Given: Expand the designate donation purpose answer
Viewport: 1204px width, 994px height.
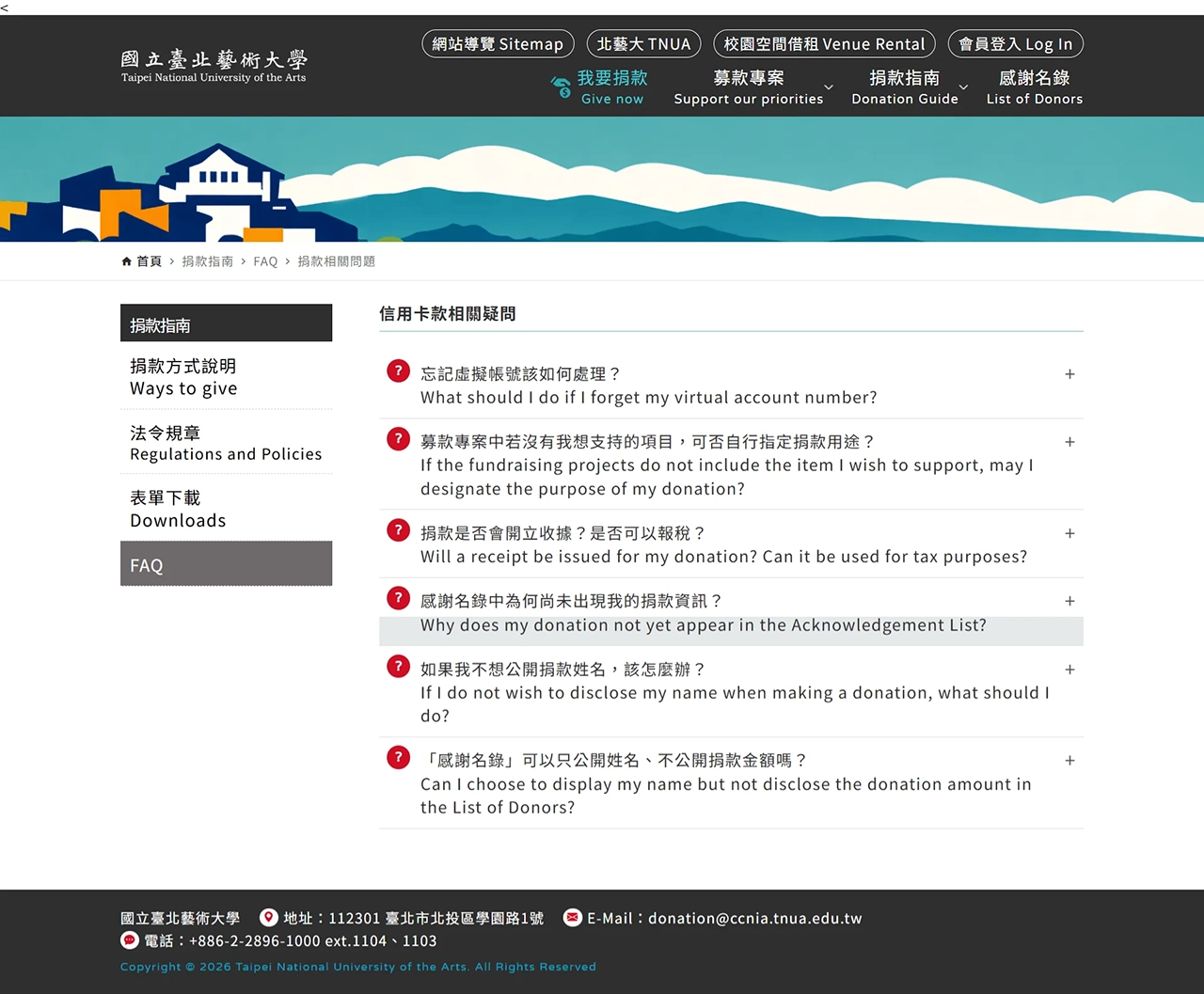Looking at the screenshot, I should (1069, 442).
